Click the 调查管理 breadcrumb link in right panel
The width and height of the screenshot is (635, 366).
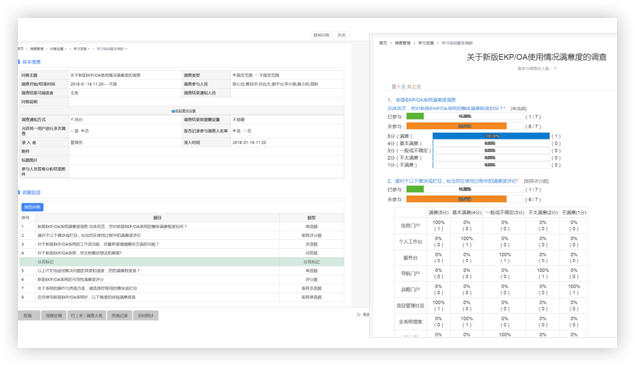[403, 43]
